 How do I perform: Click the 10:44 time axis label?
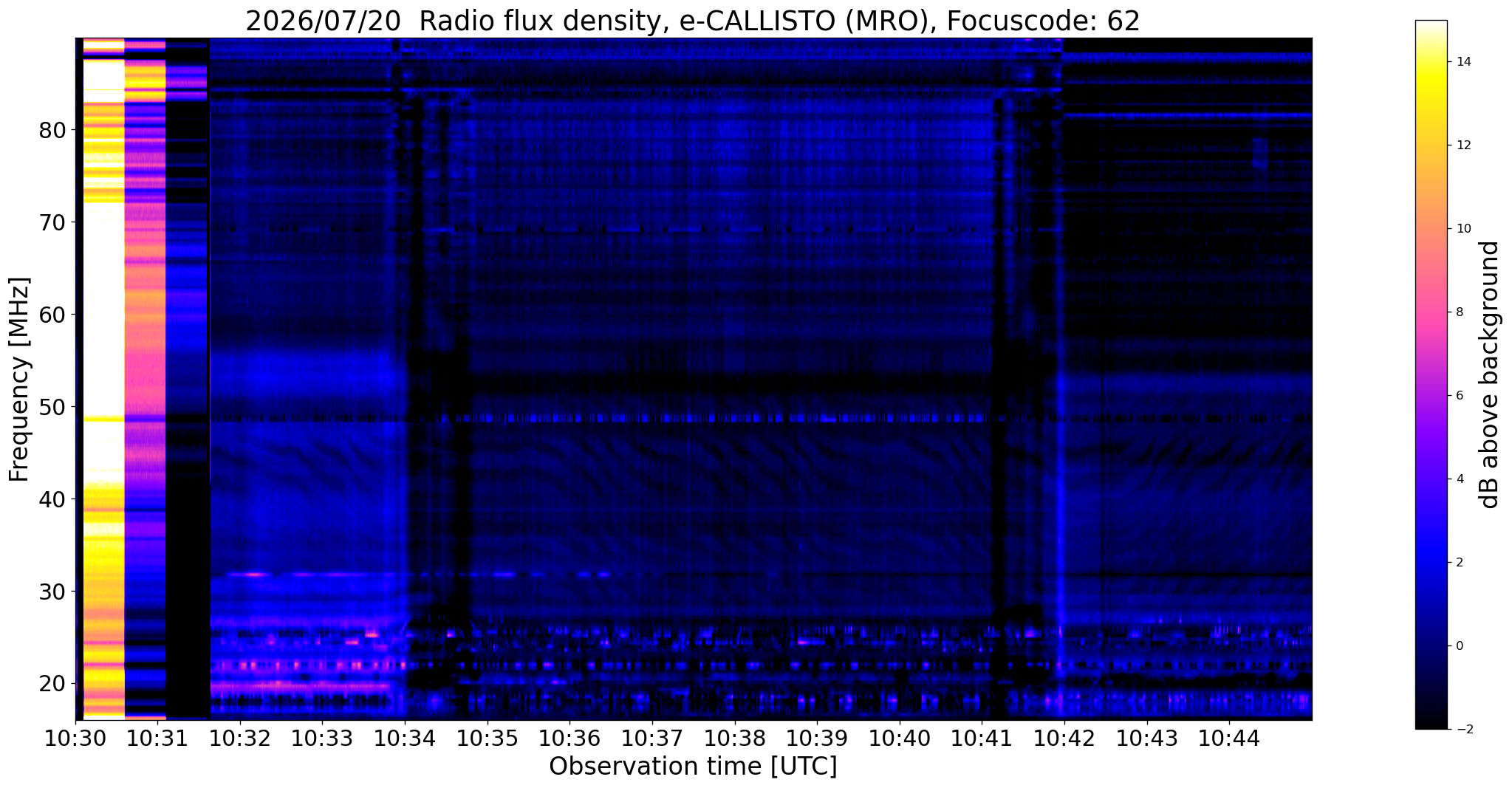click(1229, 738)
